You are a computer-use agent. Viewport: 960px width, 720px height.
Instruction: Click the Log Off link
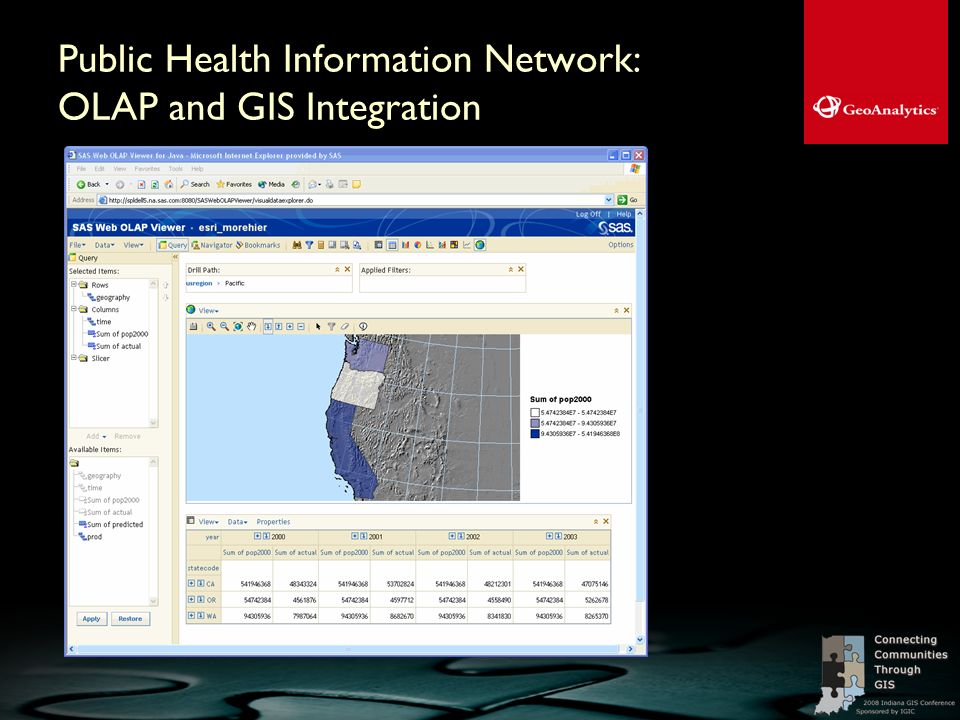click(588, 214)
